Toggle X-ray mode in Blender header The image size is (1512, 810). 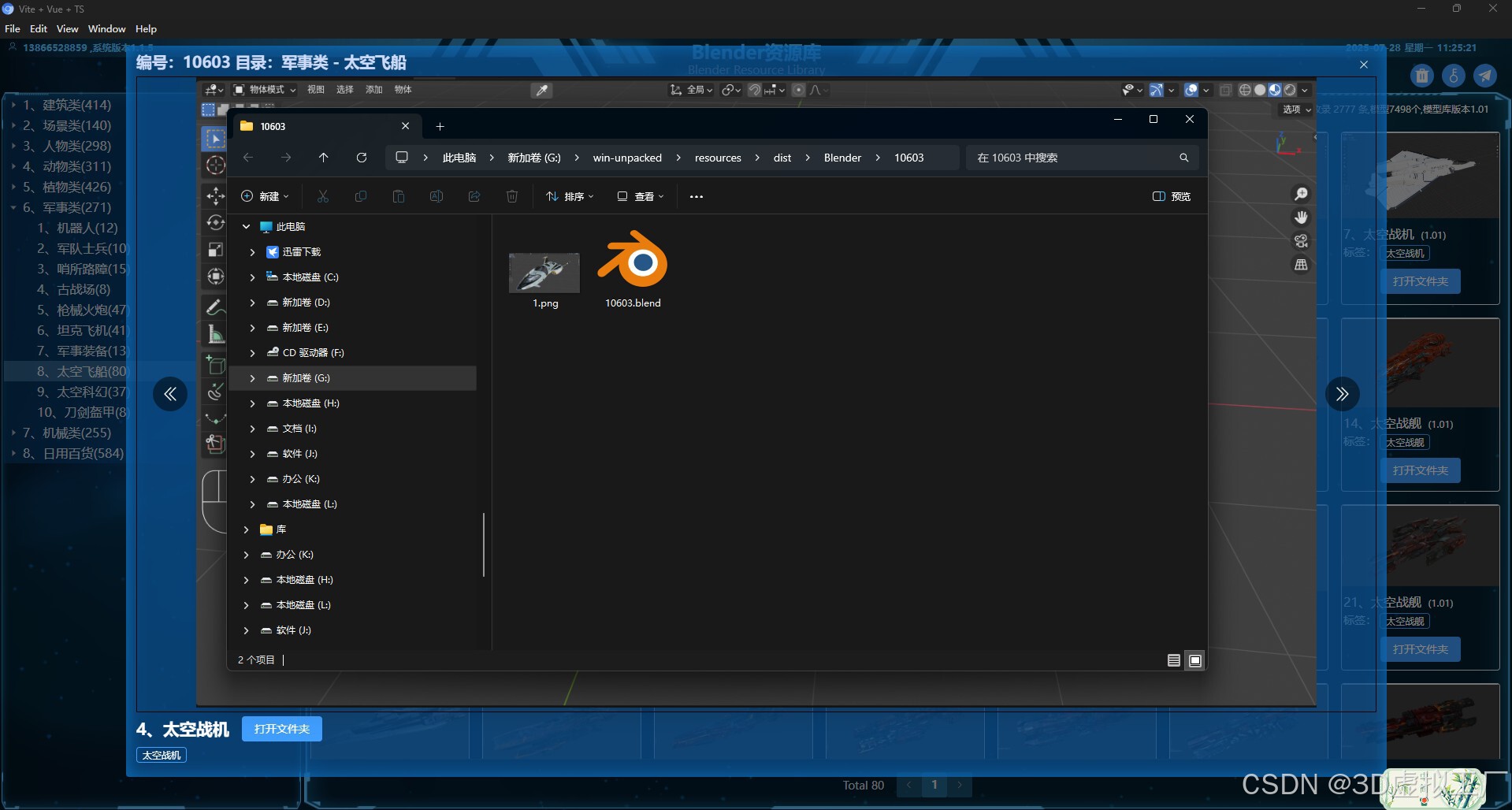pyautogui.click(x=1225, y=90)
